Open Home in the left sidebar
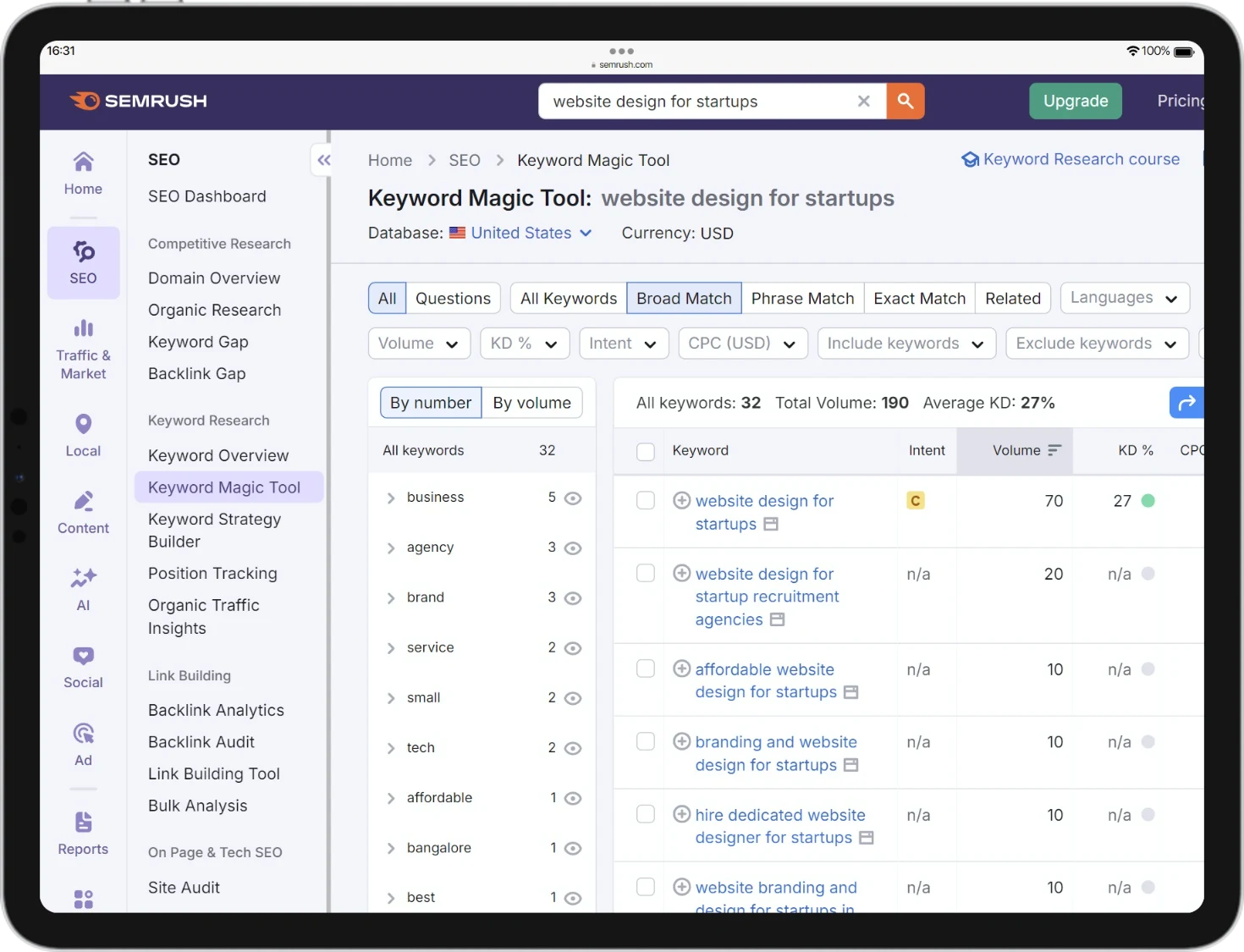 (x=83, y=173)
